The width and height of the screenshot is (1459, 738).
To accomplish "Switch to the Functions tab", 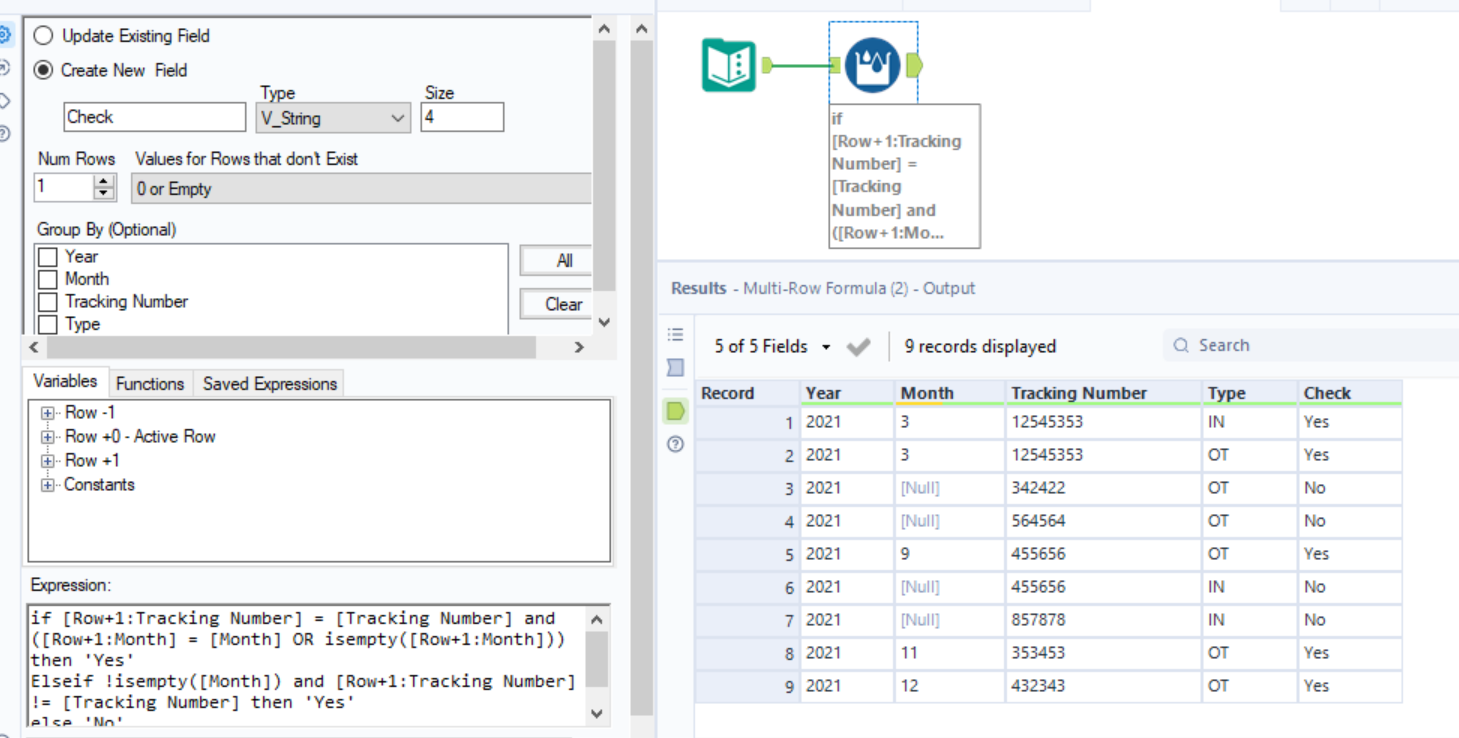I will (x=149, y=383).
